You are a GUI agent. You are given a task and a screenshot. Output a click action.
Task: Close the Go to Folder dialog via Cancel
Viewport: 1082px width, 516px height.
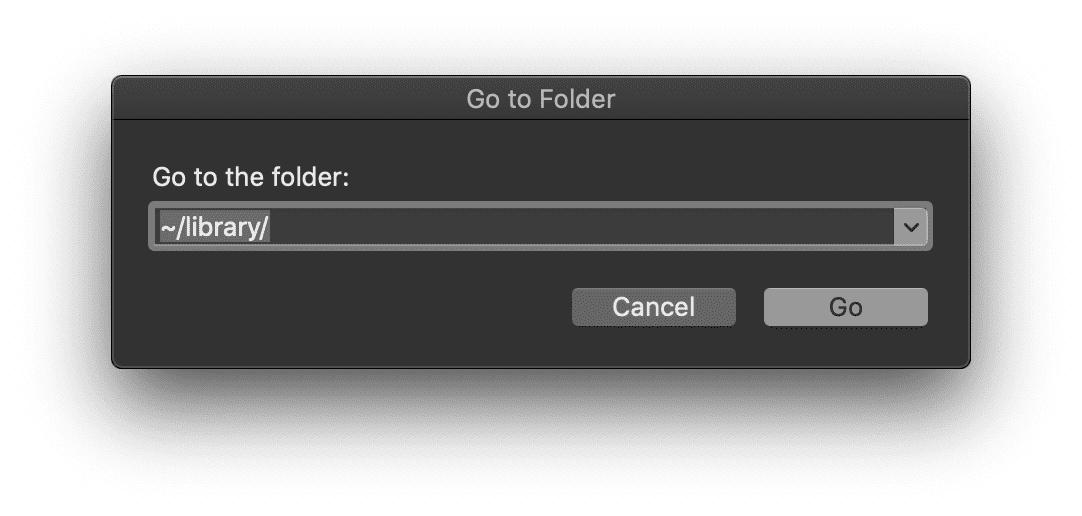click(653, 307)
